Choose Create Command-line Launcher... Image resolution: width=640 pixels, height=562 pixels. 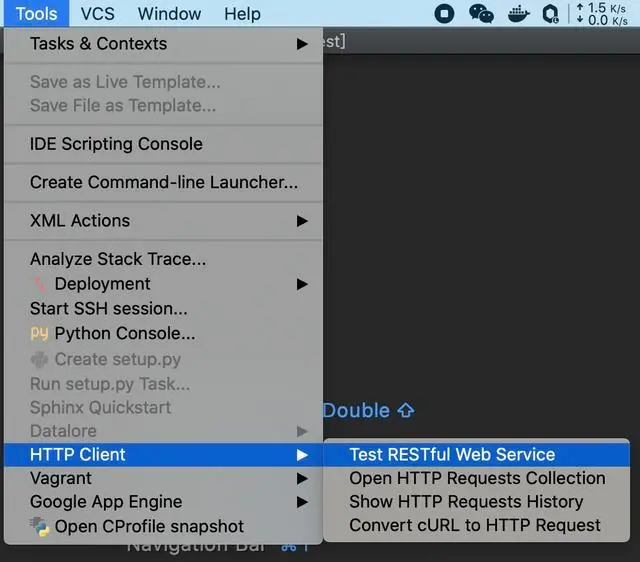coord(163,182)
